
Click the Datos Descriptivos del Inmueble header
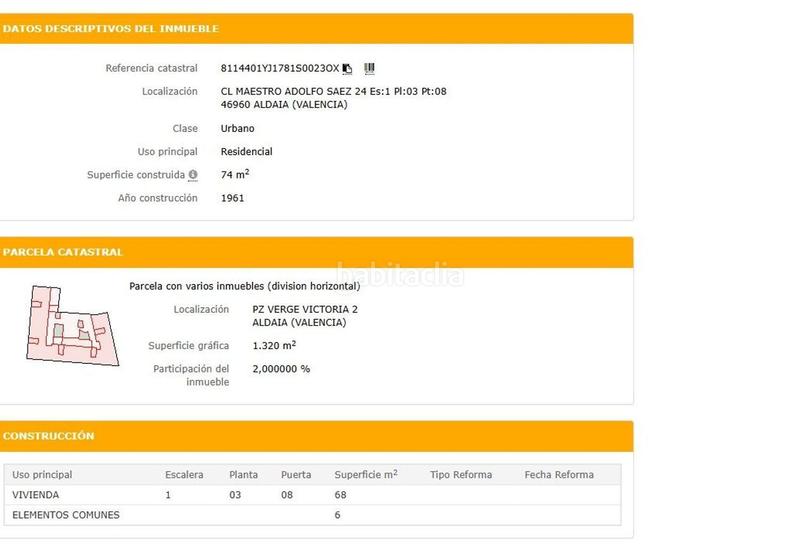pos(111,29)
